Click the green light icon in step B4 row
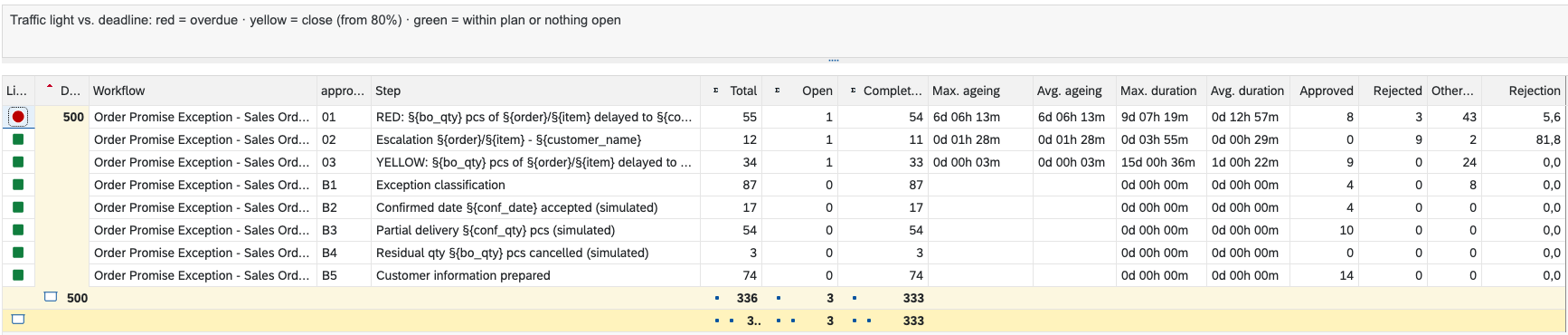Viewport: 1568px width, 335px height. (x=18, y=253)
